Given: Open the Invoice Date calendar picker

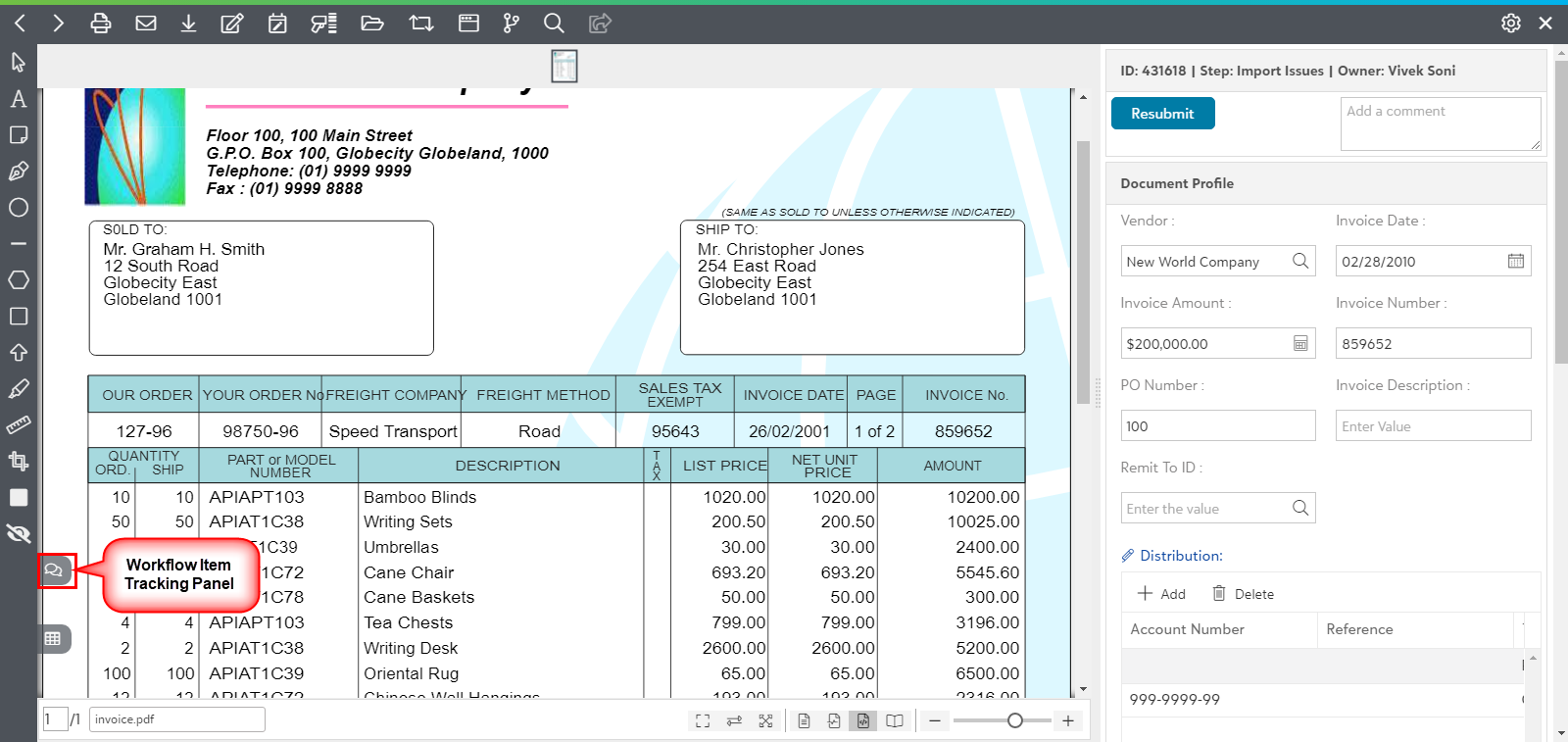Looking at the screenshot, I should 1515,261.
